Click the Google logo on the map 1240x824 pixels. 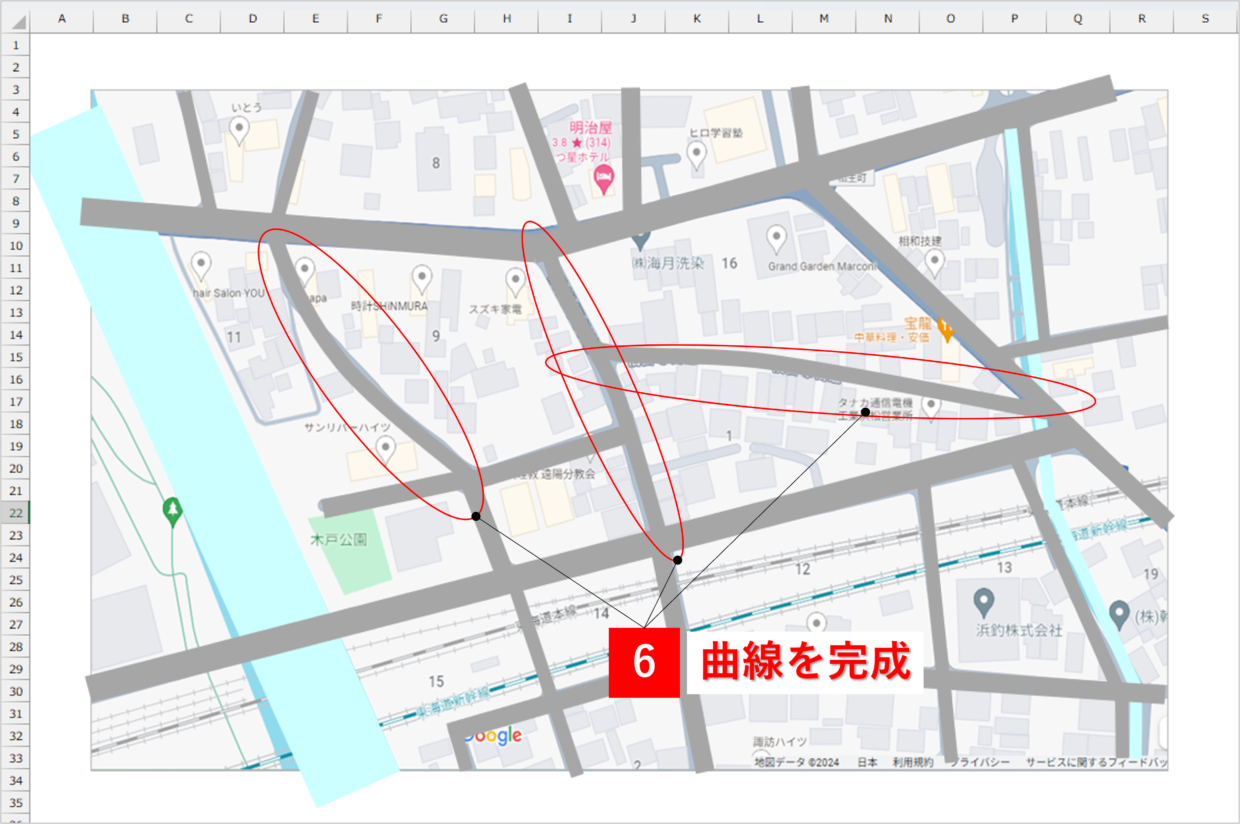point(492,736)
